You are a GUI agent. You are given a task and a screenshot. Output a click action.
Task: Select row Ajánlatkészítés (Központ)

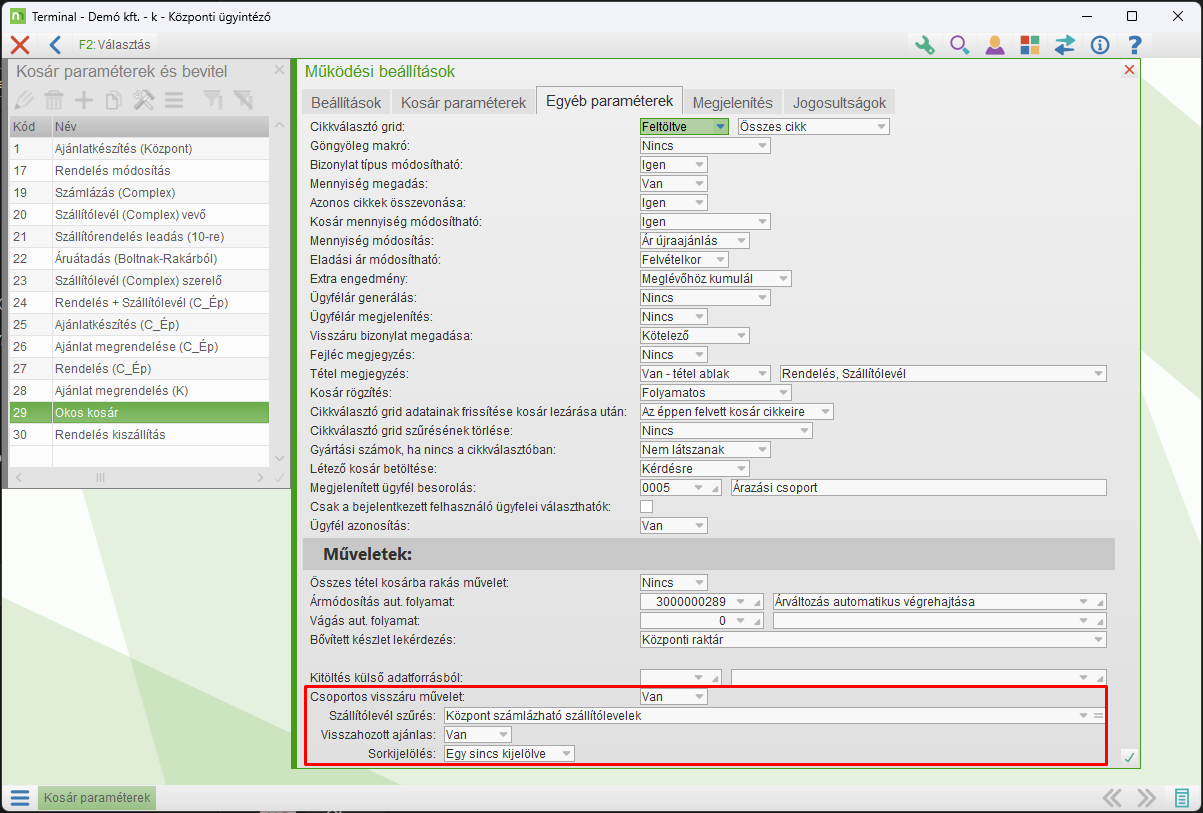tap(139, 148)
